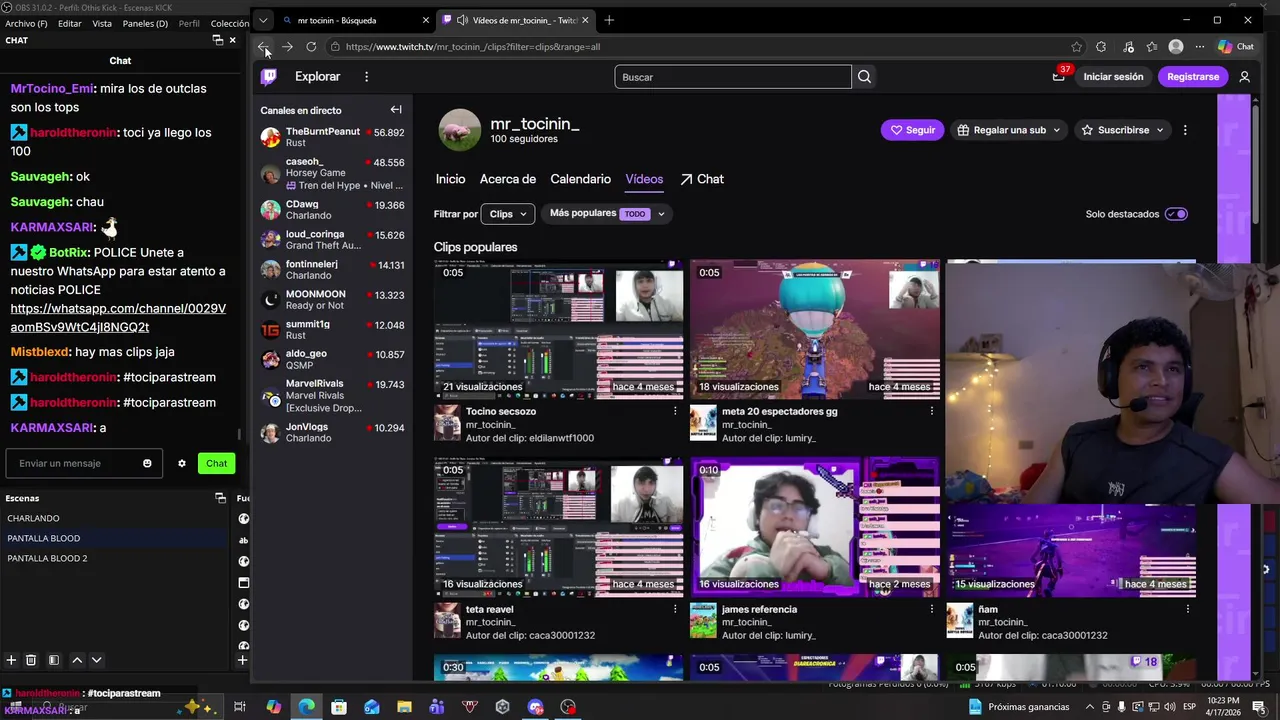Viewport: 1280px width, 720px height.
Task: Open chat settings gear icon
Action: tap(182, 463)
